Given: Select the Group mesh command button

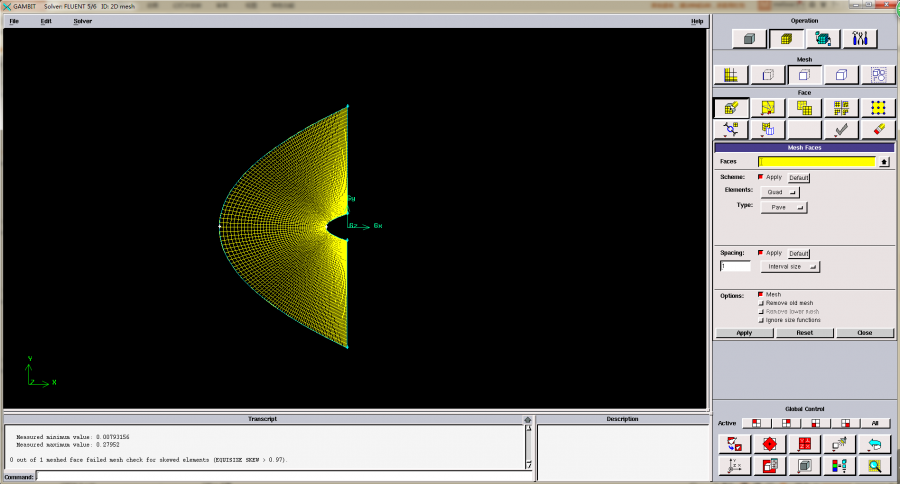Looking at the screenshot, I should coord(878,75).
